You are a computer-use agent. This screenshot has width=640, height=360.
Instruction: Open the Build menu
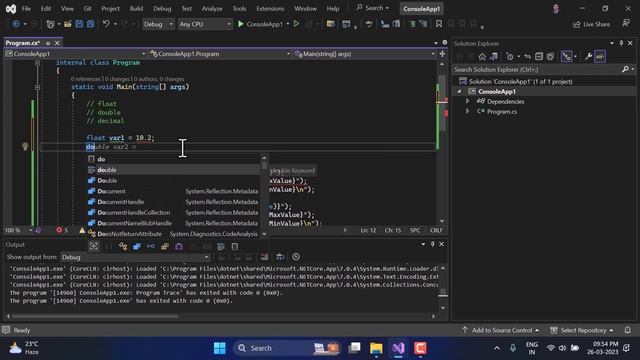tap(136, 9)
